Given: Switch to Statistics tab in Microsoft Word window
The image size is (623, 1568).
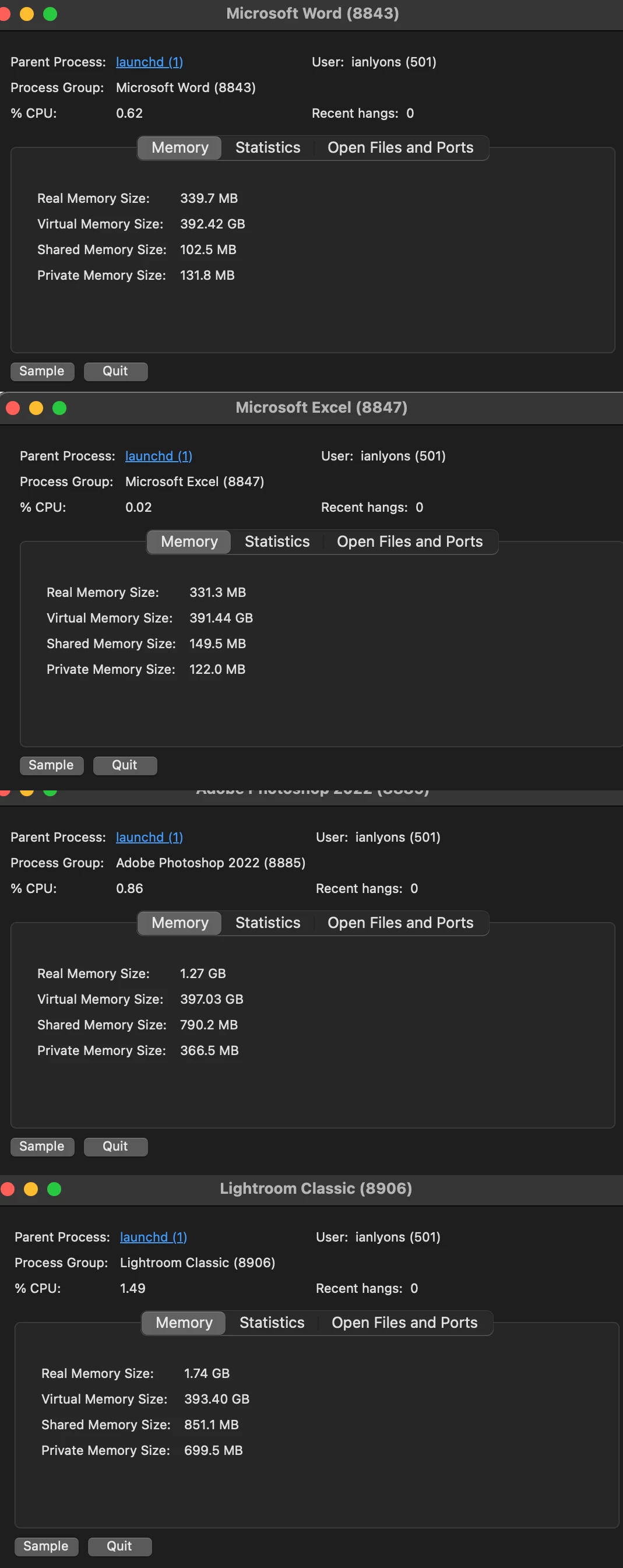Looking at the screenshot, I should tap(267, 148).
